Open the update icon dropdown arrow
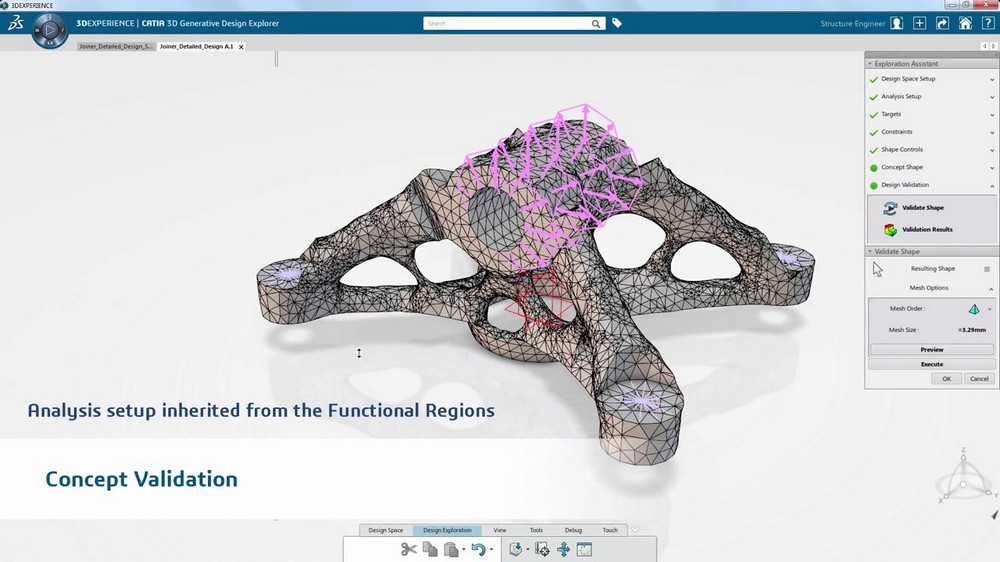The height and width of the screenshot is (562, 1000). pyautogui.click(x=527, y=549)
